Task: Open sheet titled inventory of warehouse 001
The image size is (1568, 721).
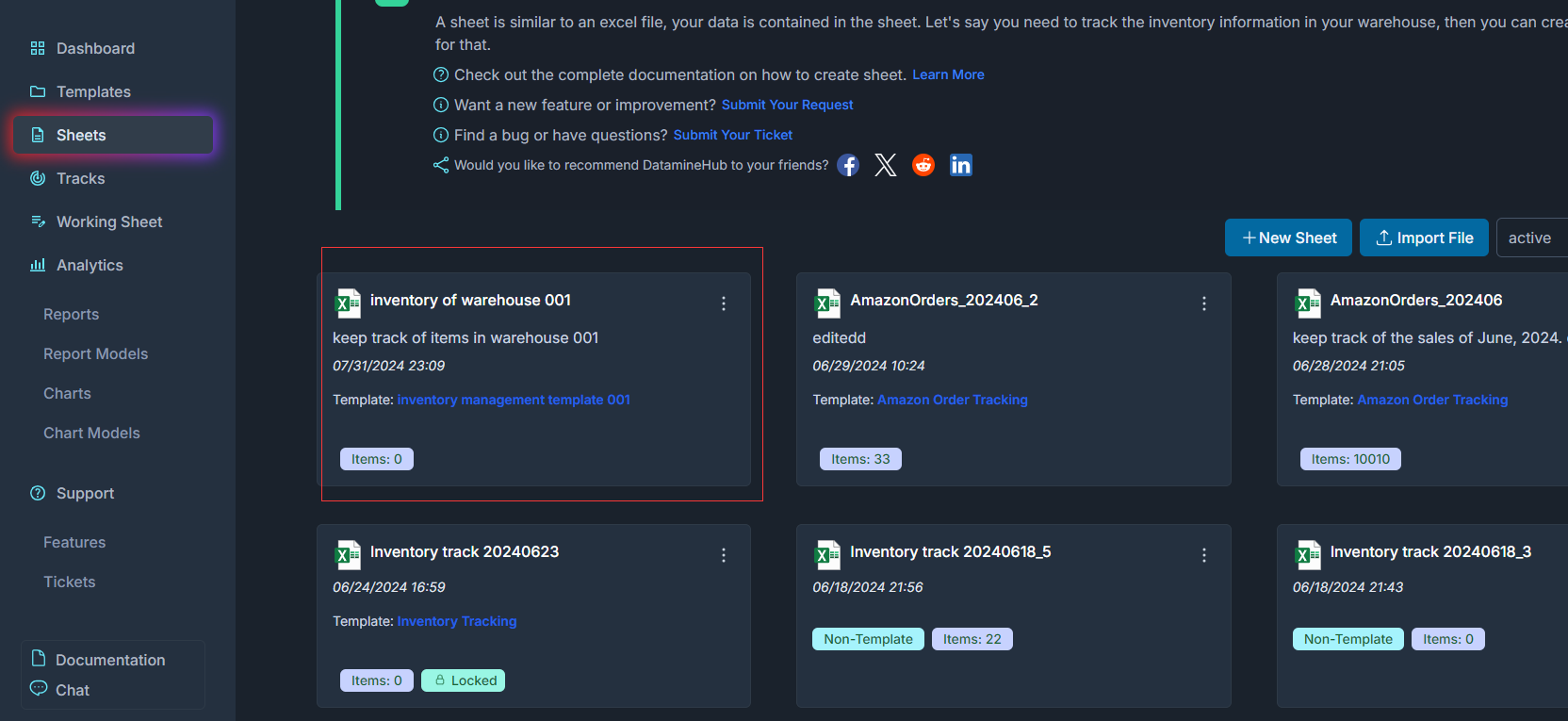Action: [x=470, y=300]
